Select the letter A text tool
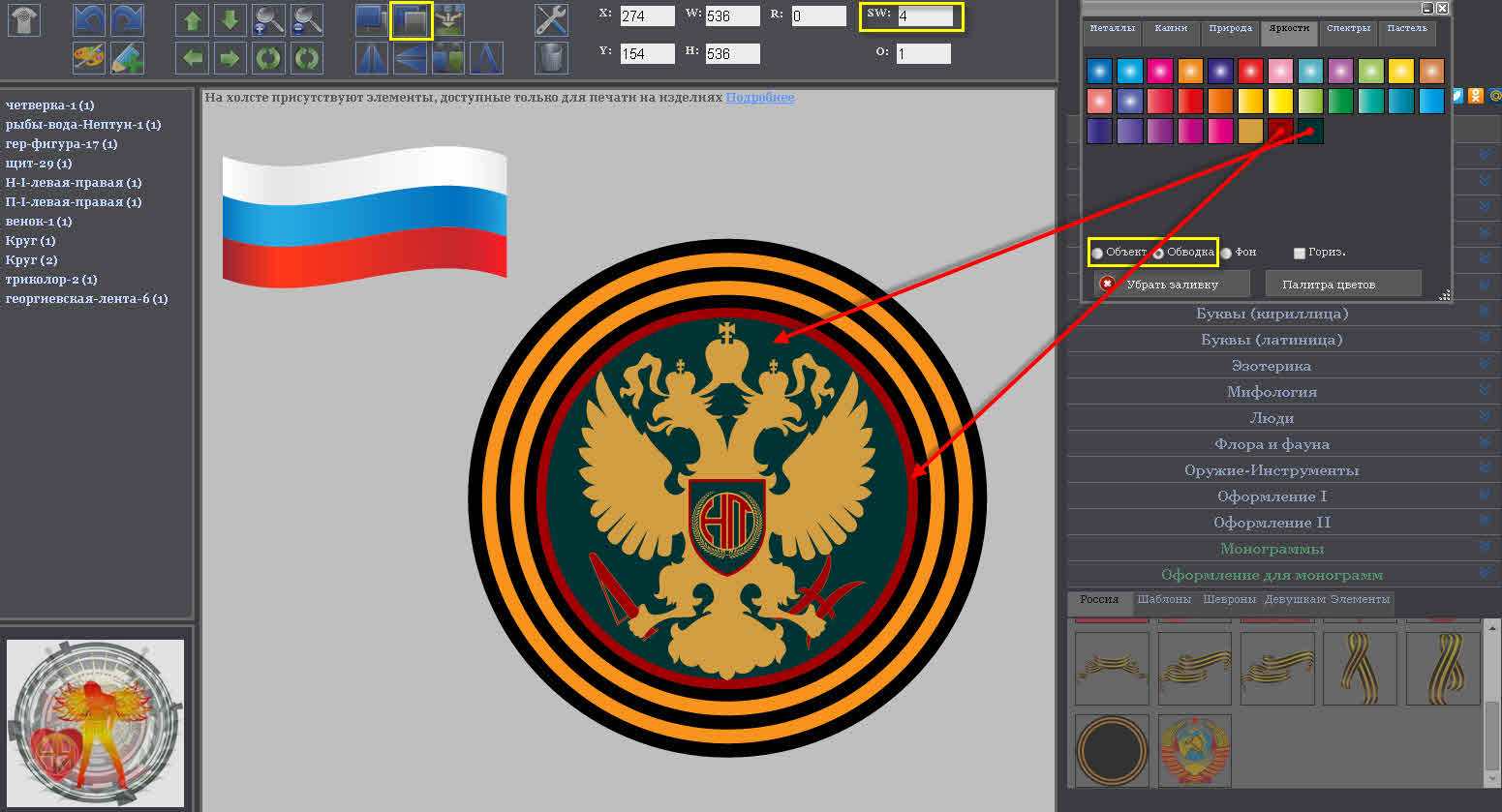Screen dimensions: 1502x812 click(486, 58)
